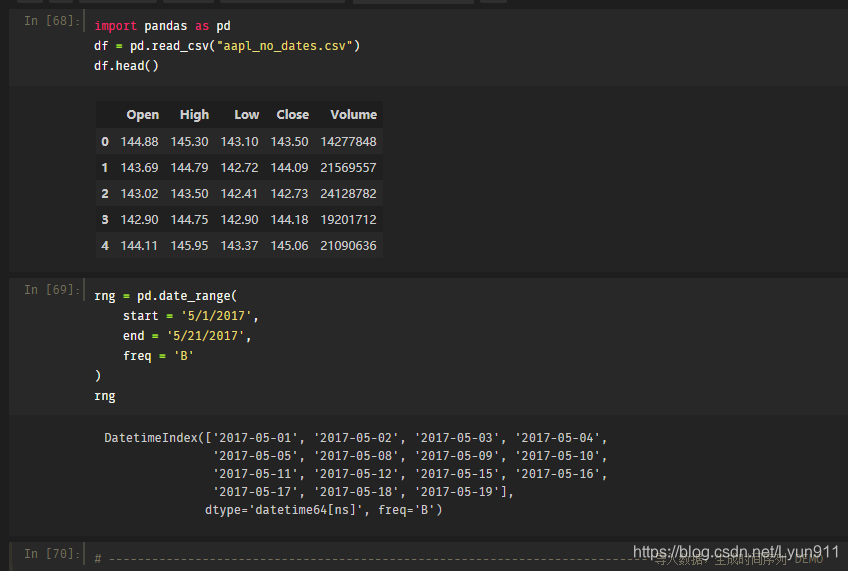Click Open value 143.02
848x571 pixels.
(140, 194)
